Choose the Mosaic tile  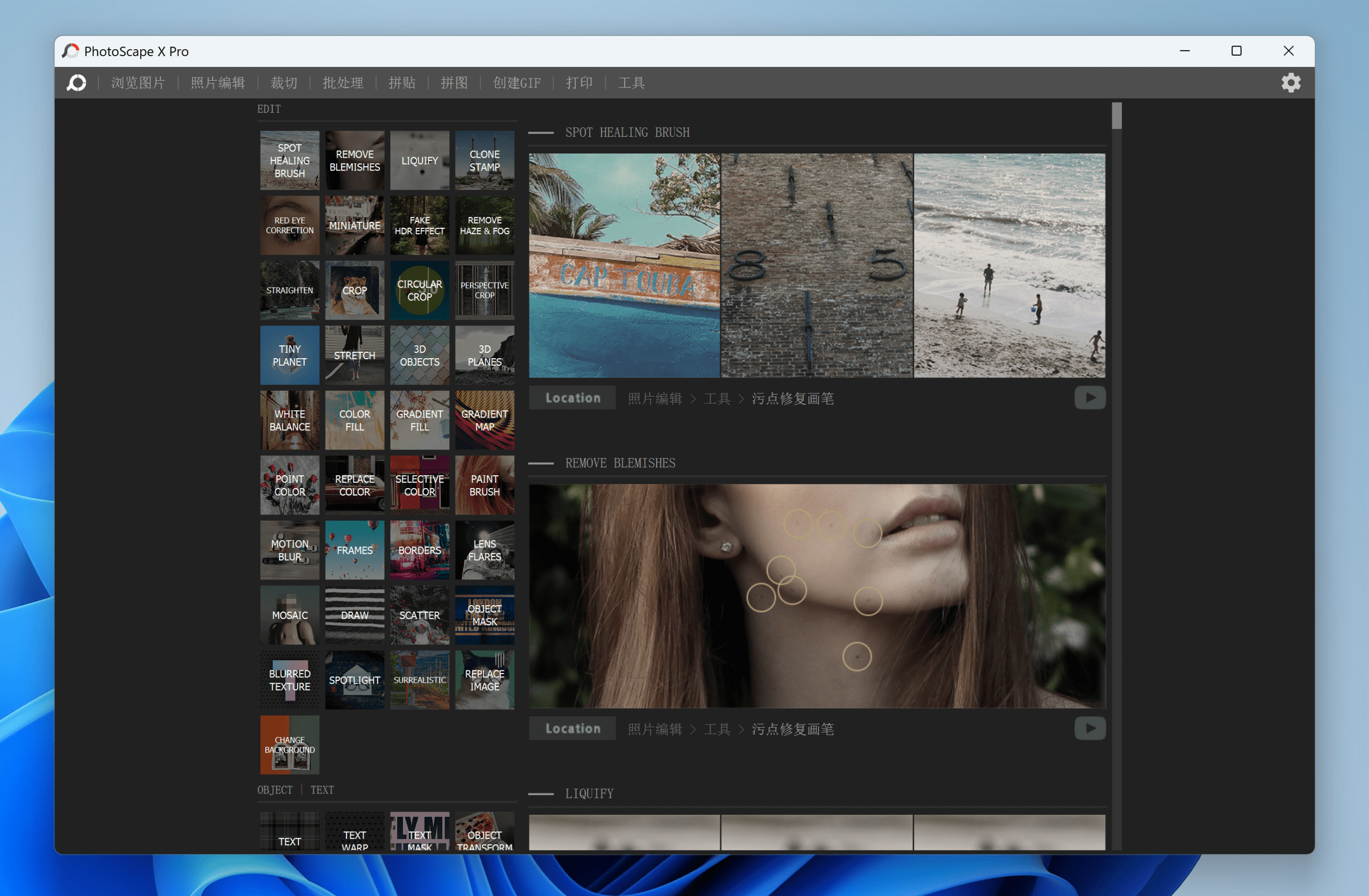(289, 615)
